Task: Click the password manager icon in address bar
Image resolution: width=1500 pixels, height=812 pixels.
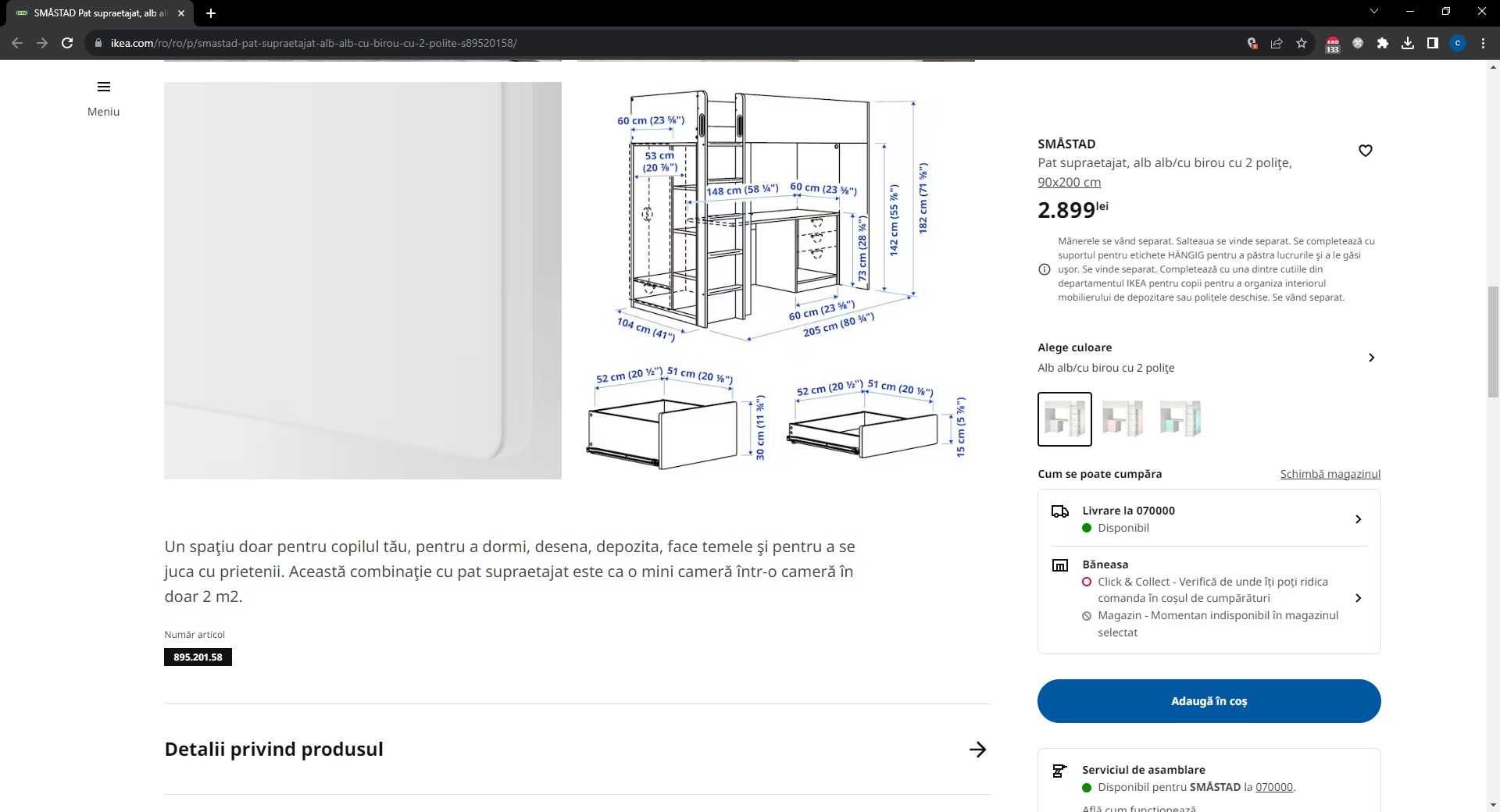Action: tap(1252, 43)
